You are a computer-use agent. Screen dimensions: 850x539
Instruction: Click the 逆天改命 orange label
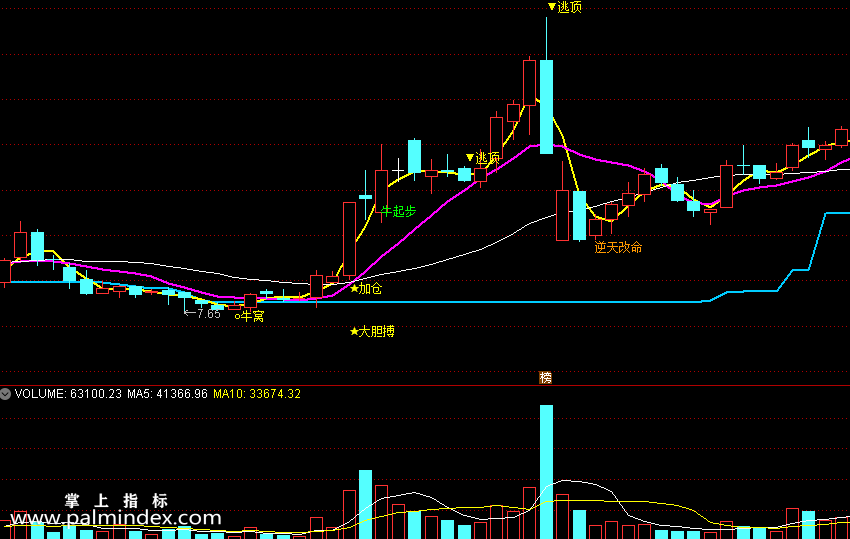click(x=618, y=247)
